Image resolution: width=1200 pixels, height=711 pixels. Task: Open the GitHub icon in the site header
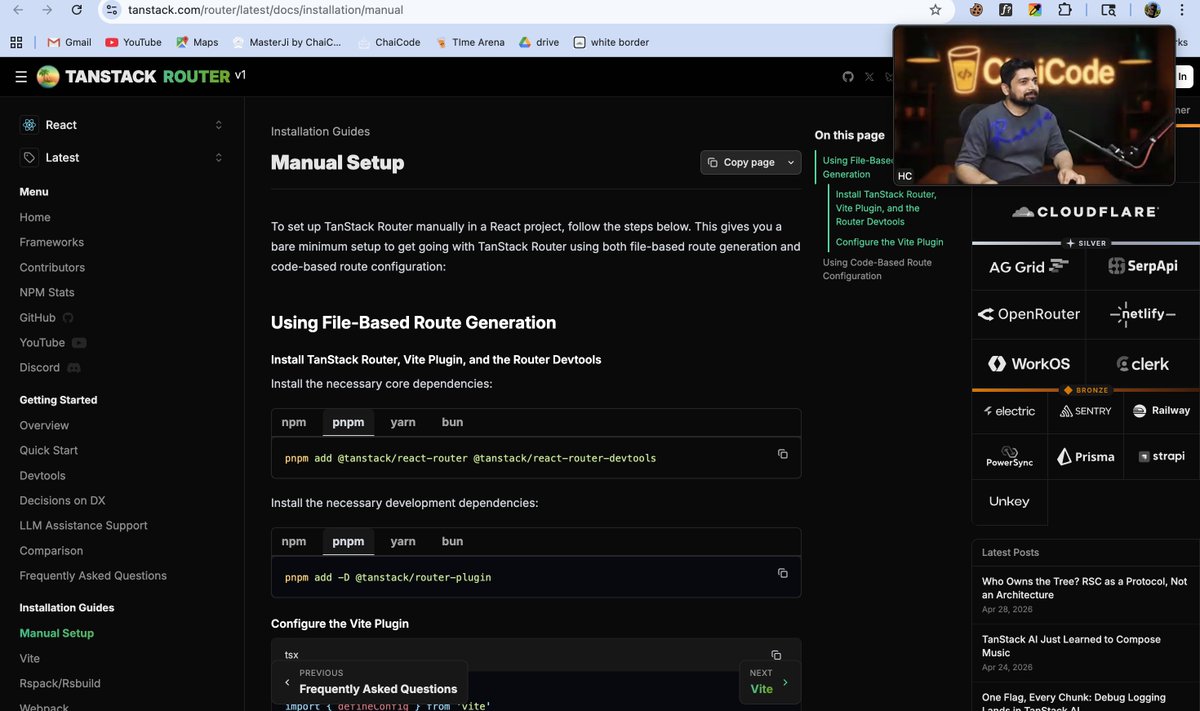(x=848, y=77)
